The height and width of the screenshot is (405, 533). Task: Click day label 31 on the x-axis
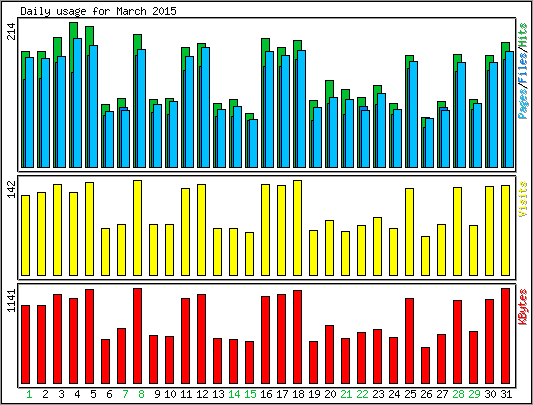(x=506, y=394)
